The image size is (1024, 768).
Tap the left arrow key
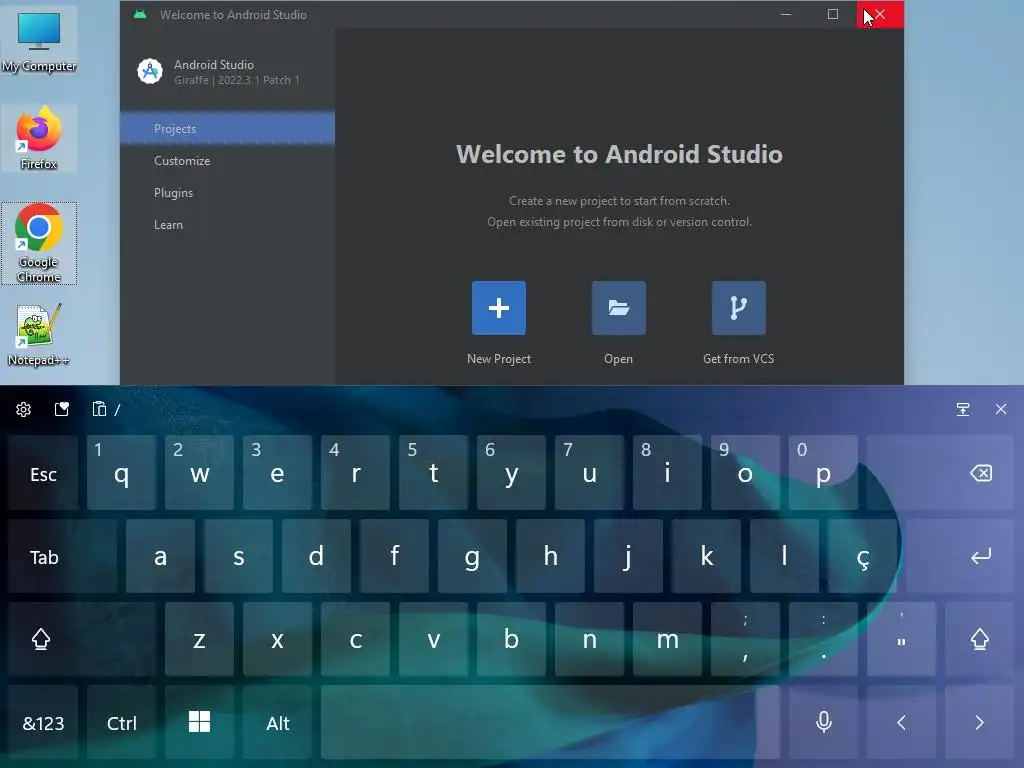click(x=901, y=722)
